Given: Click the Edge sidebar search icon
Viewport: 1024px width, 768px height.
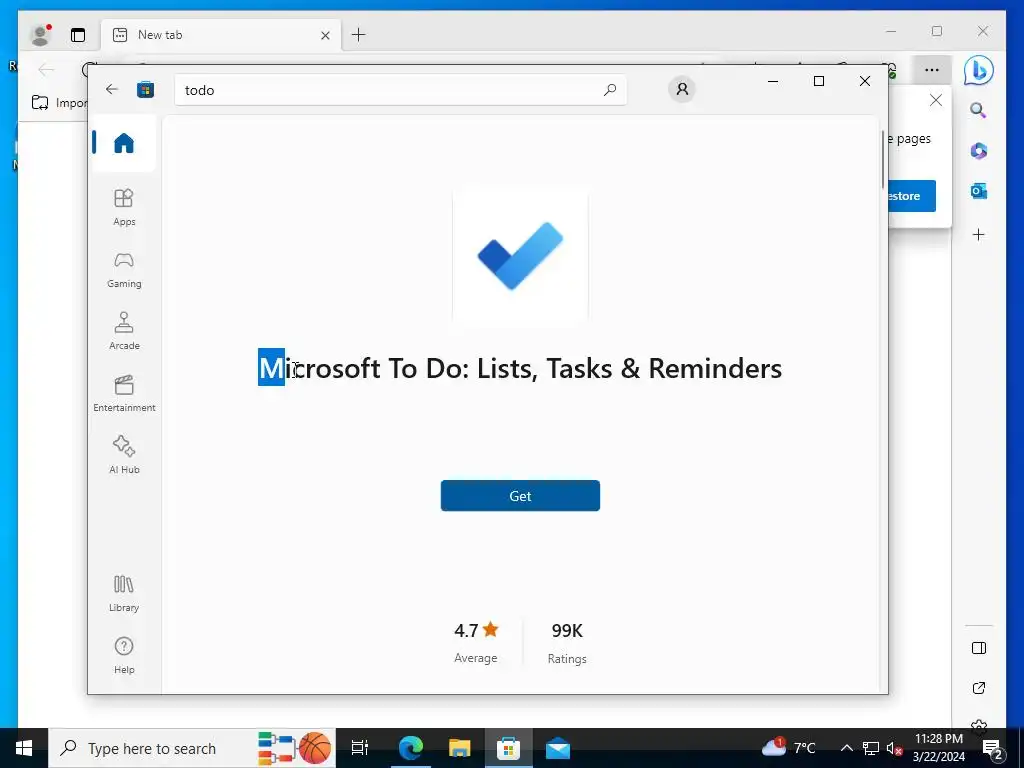Looking at the screenshot, I should (978, 110).
